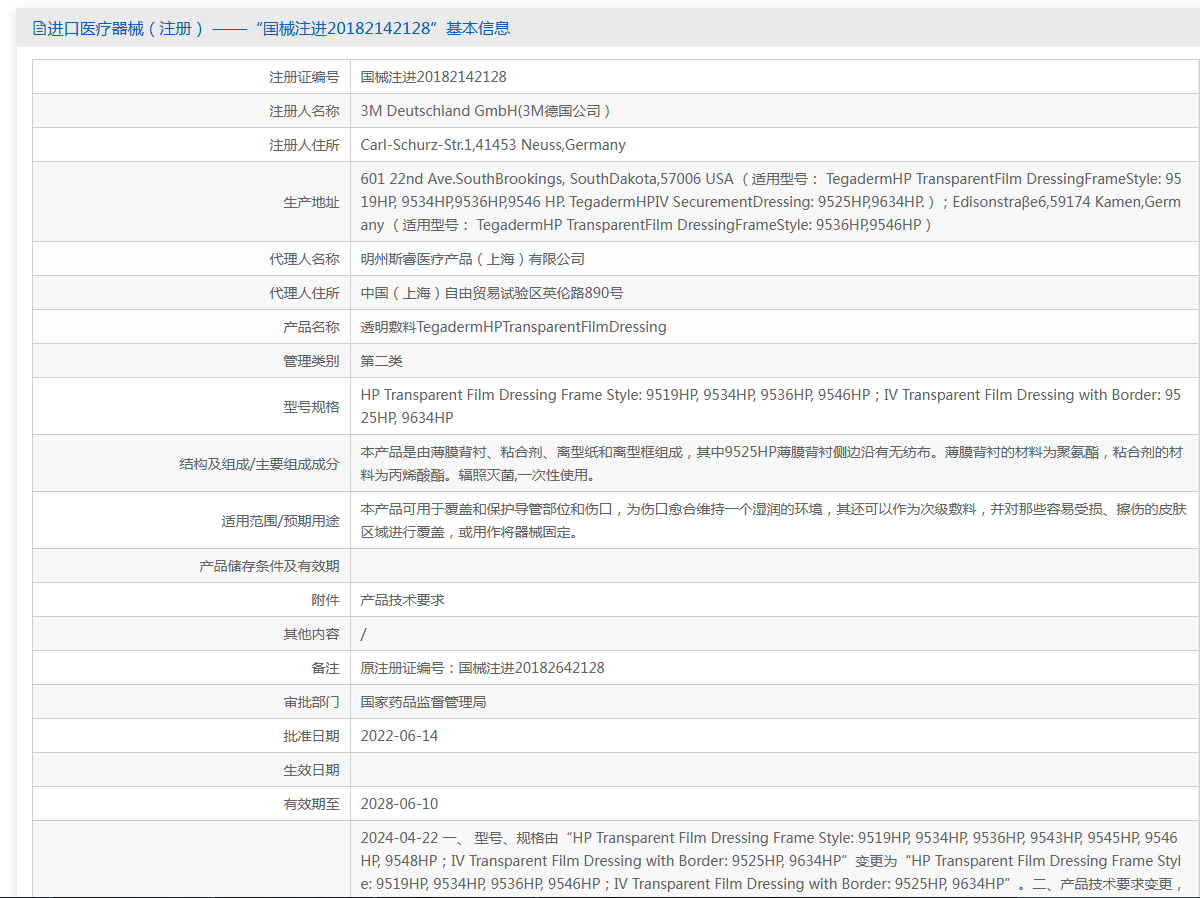Click the 其他内容 label
The height and width of the screenshot is (898, 1200).
311,634
